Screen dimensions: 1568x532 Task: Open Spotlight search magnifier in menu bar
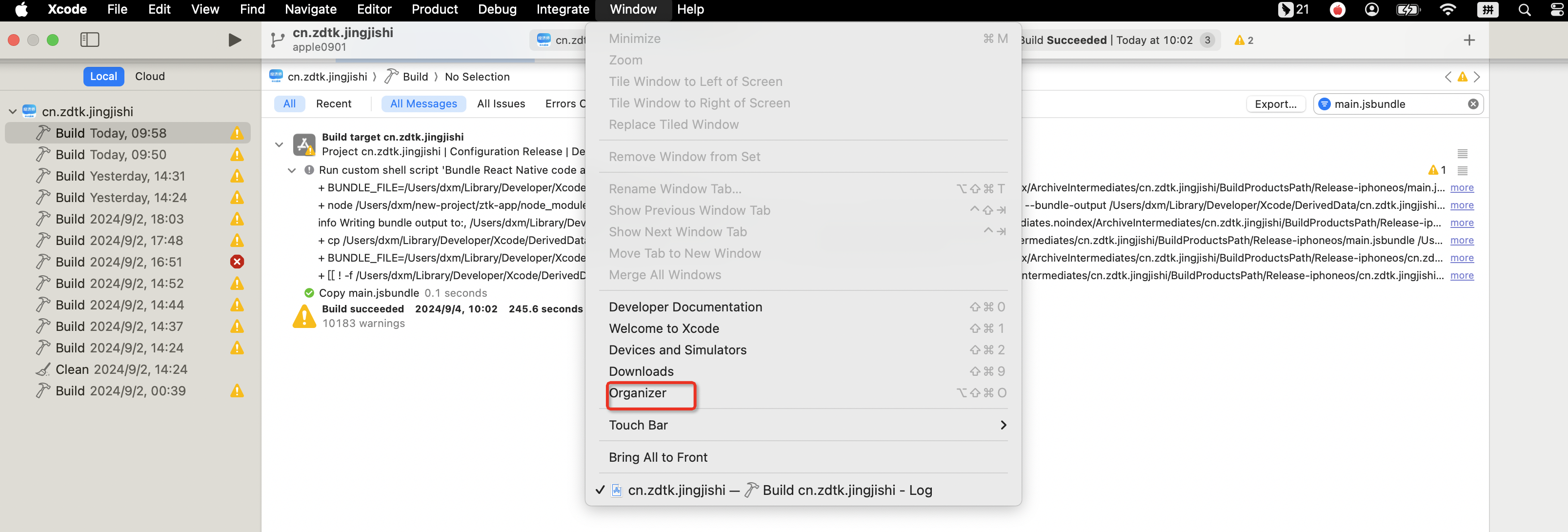click(x=1524, y=10)
